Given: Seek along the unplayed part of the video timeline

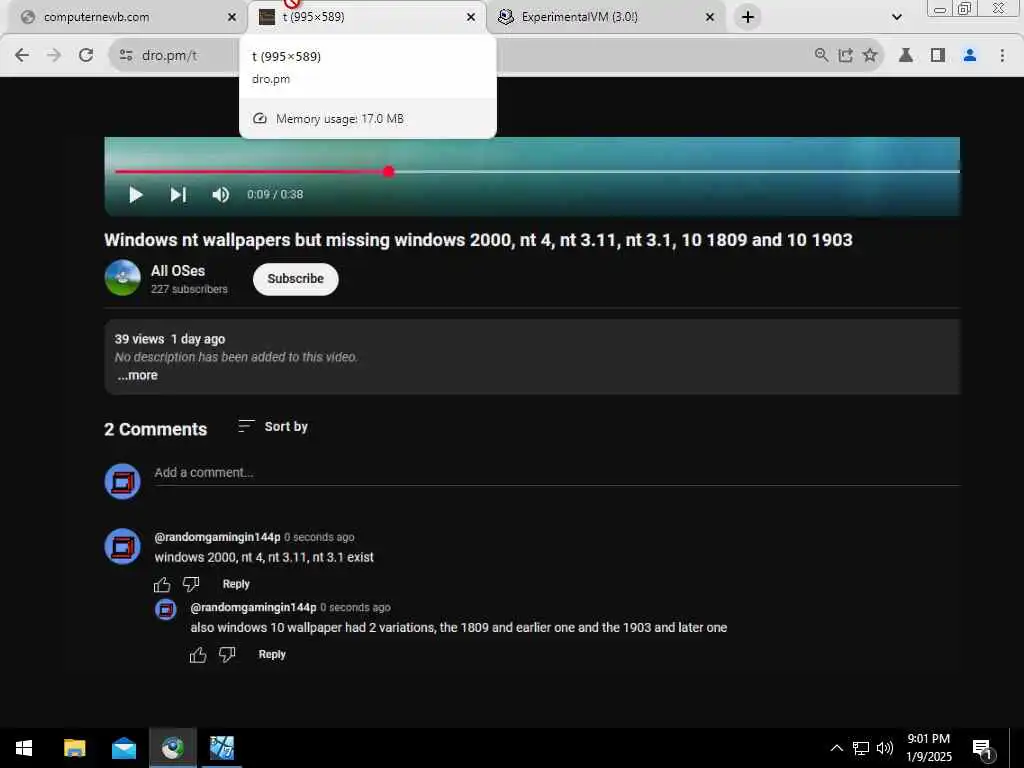Looking at the screenshot, I should click(x=677, y=172).
